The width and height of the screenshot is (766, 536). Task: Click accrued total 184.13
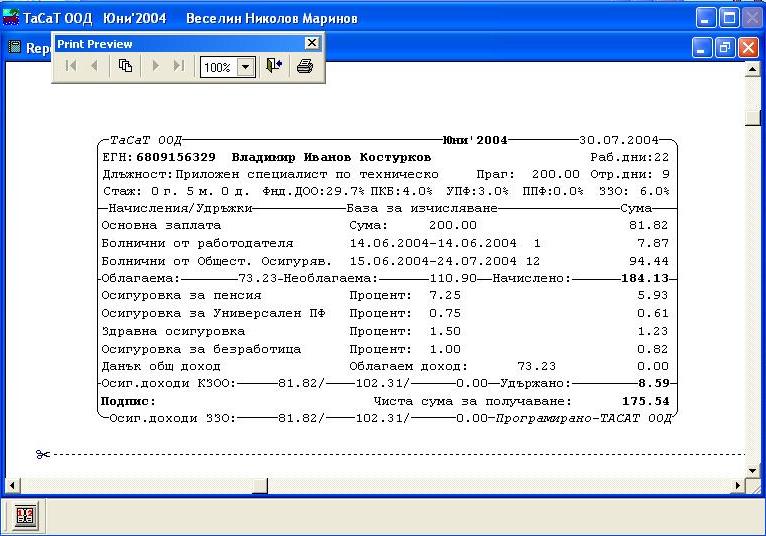(645, 279)
